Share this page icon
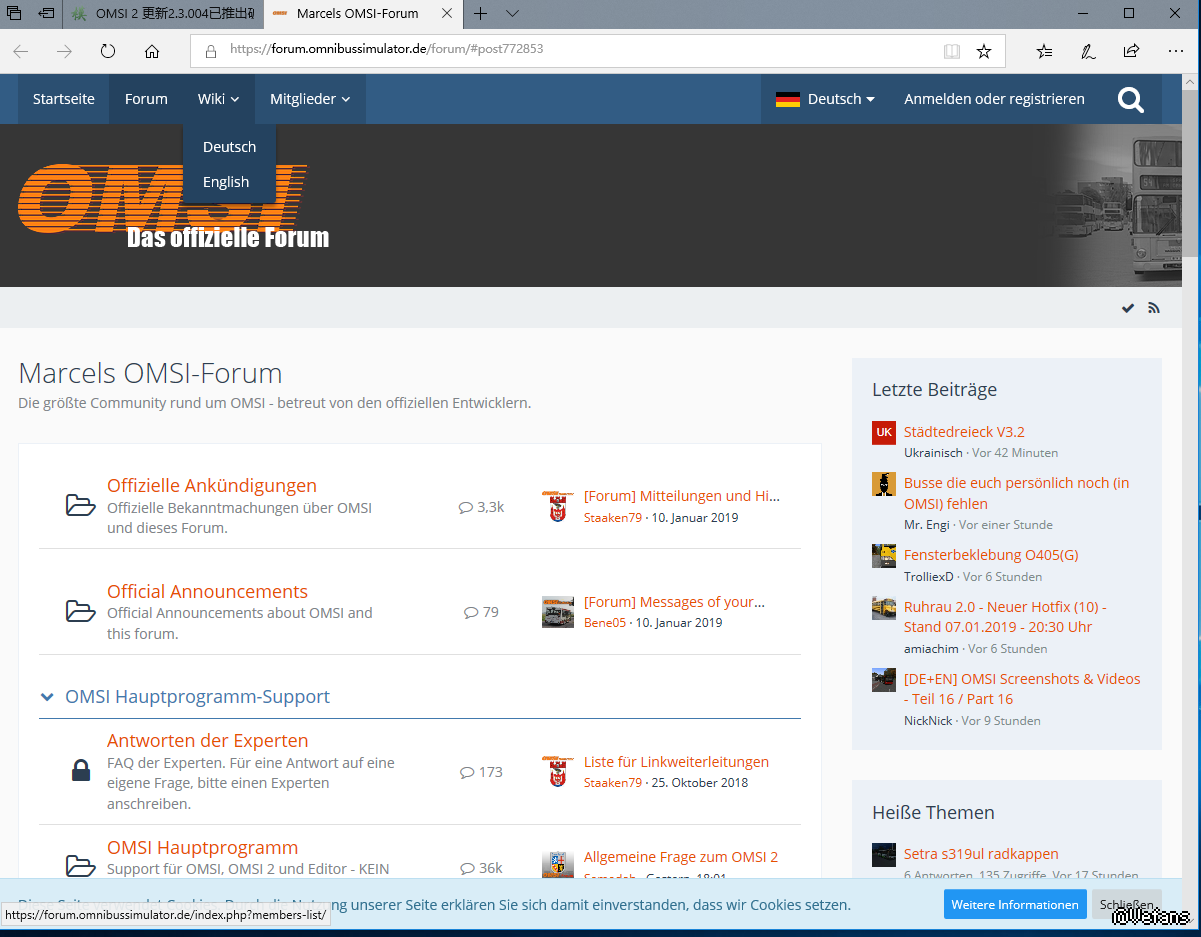The image size is (1201, 937). pos(1131,51)
